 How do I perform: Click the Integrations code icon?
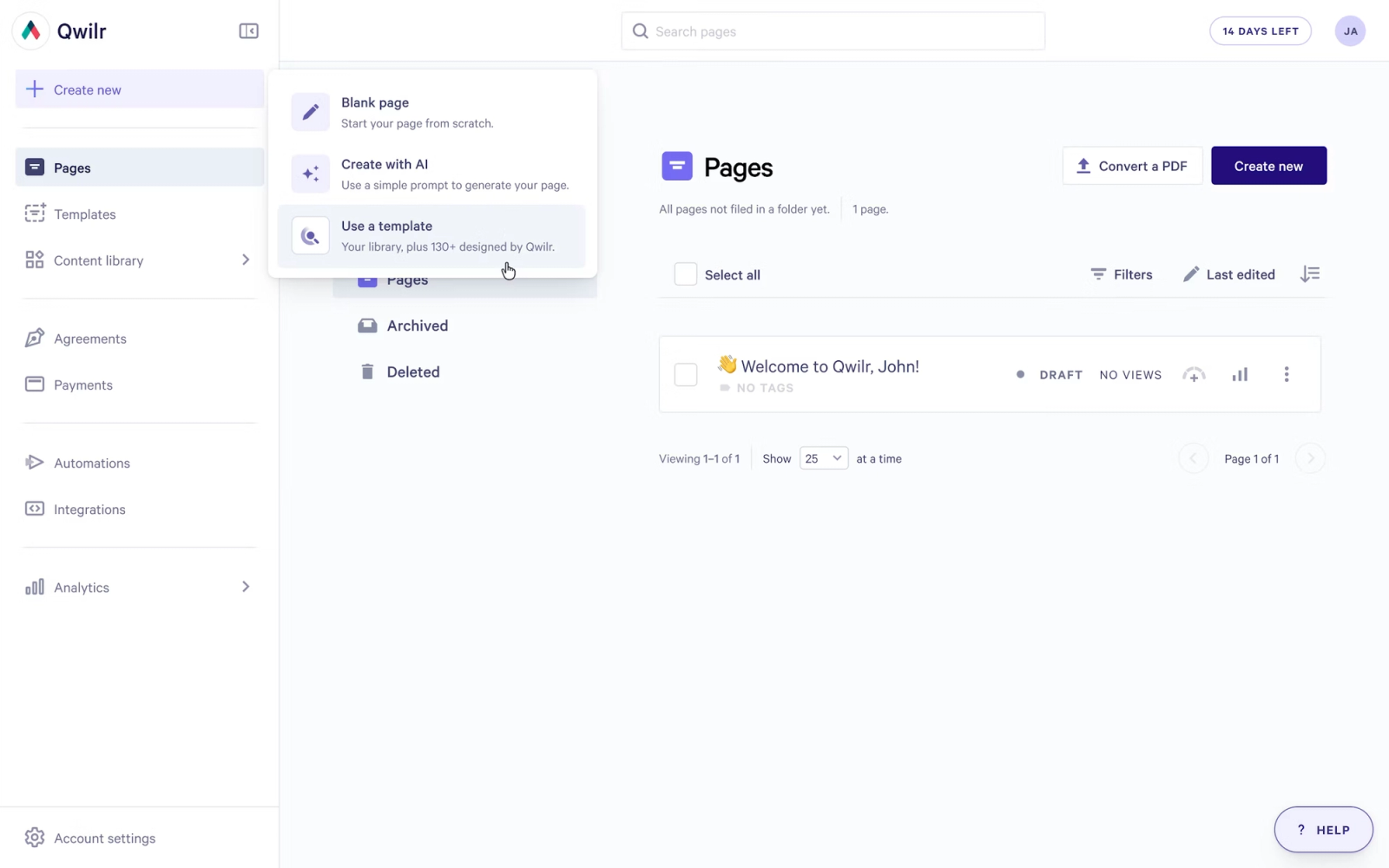tap(35, 509)
